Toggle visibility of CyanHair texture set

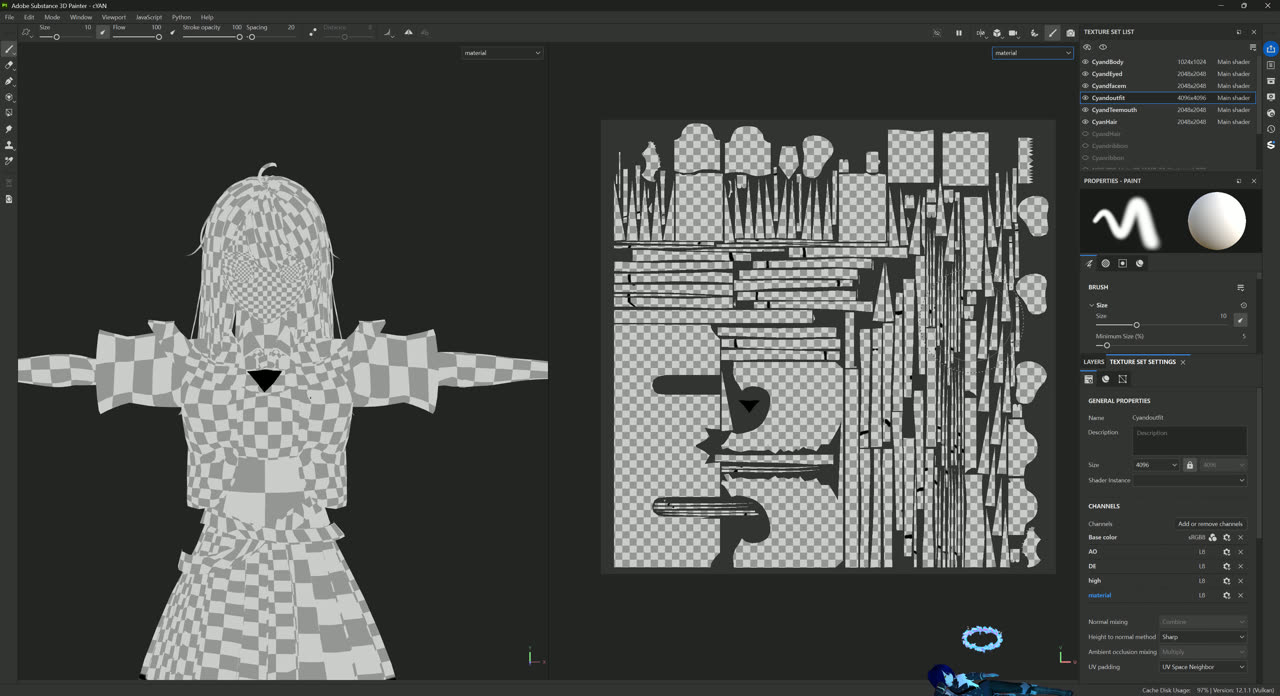click(x=1086, y=122)
